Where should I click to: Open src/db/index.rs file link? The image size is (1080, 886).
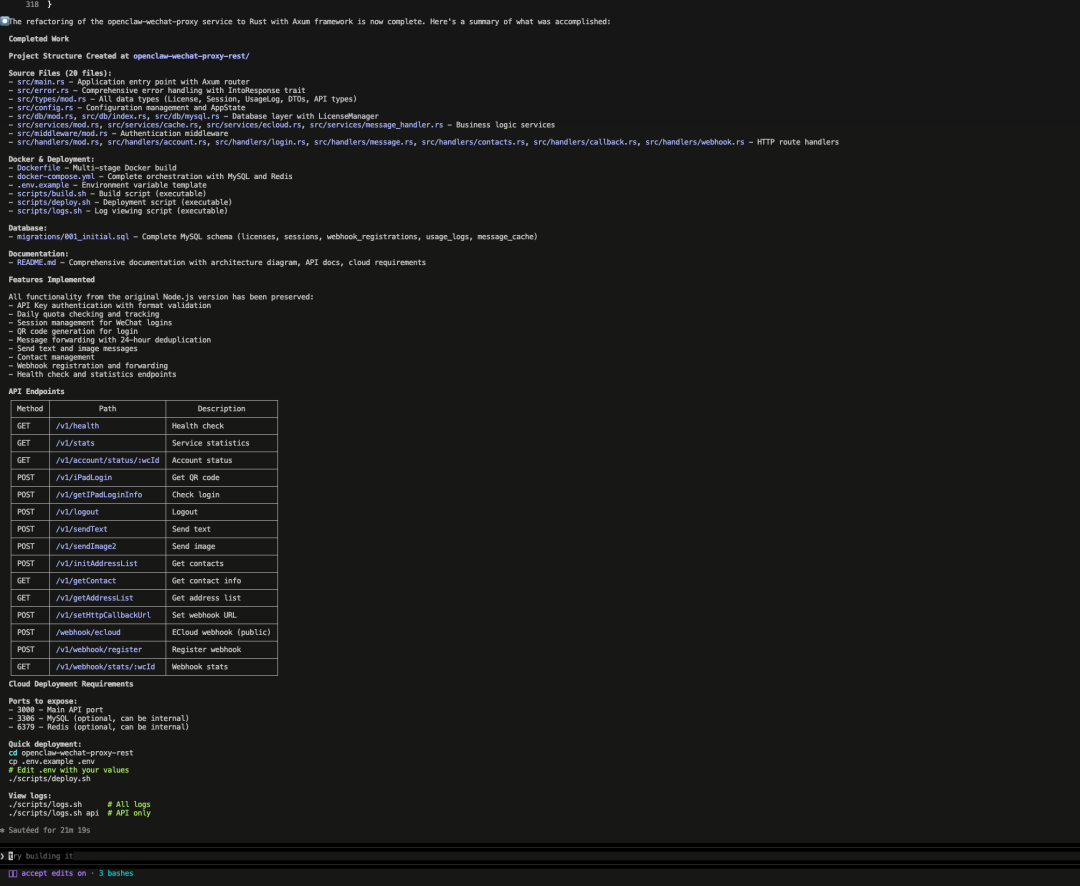(x=114, y=116)
